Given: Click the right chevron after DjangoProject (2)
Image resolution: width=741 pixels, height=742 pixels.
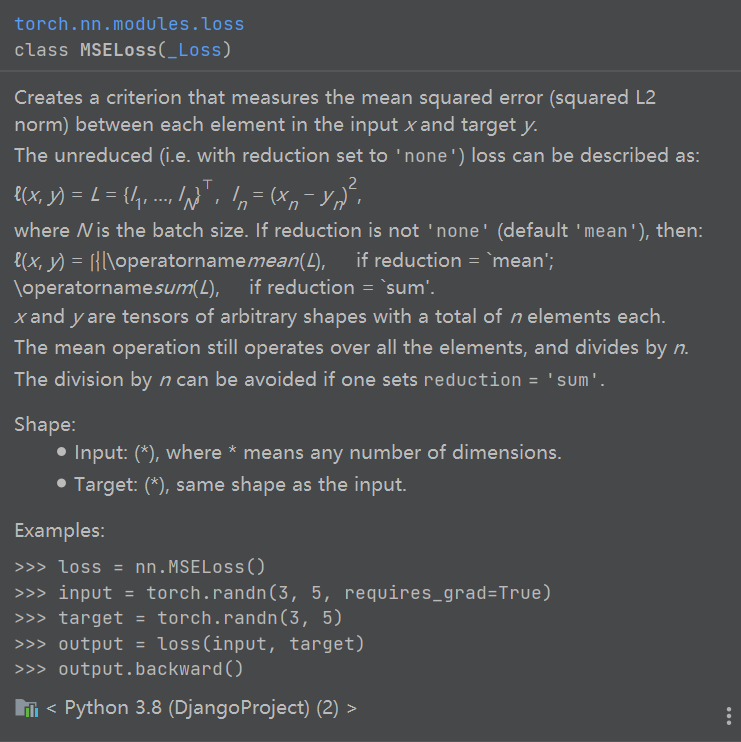Looking at the screenshot, I should point(351,708).
